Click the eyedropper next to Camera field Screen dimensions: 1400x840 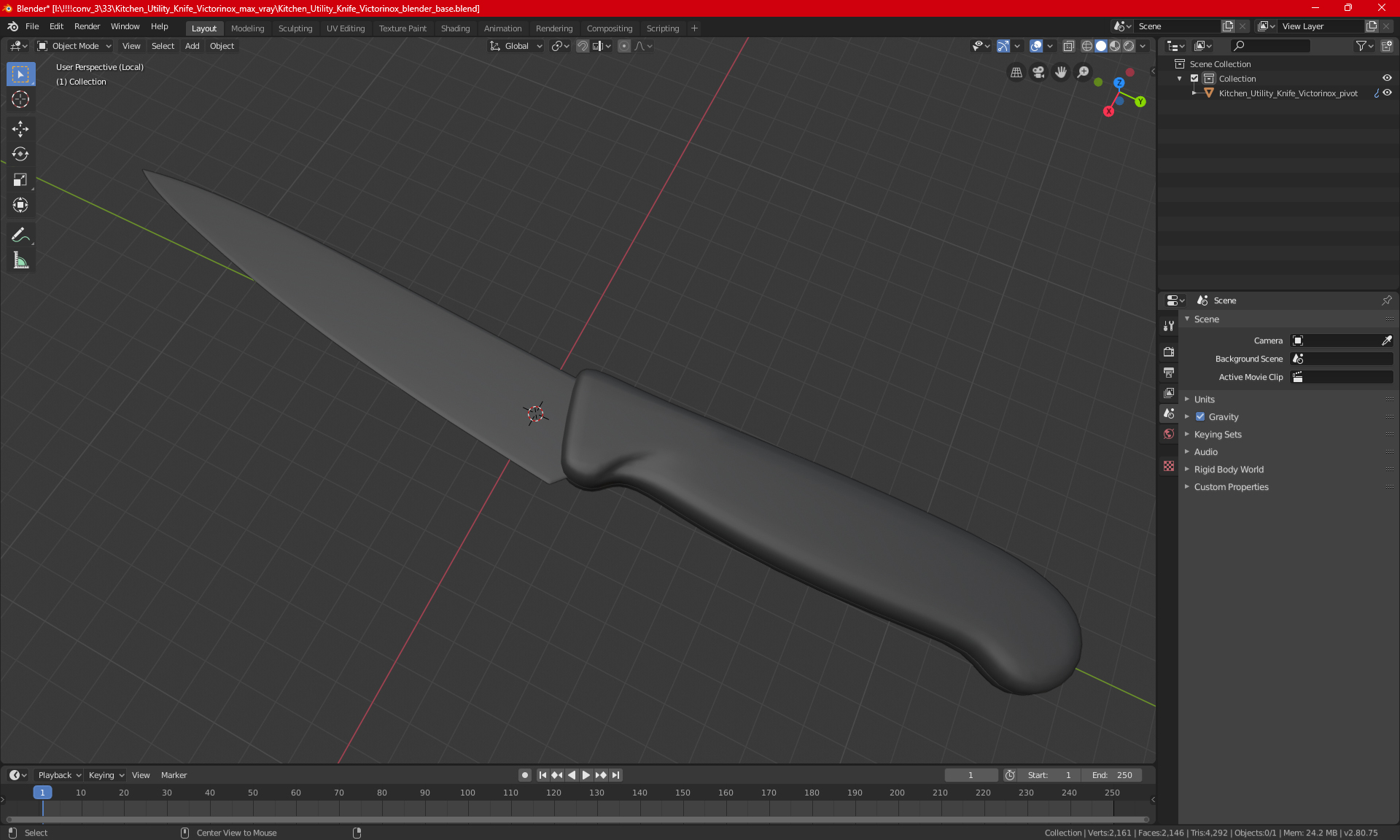[x=1386, y=341]
